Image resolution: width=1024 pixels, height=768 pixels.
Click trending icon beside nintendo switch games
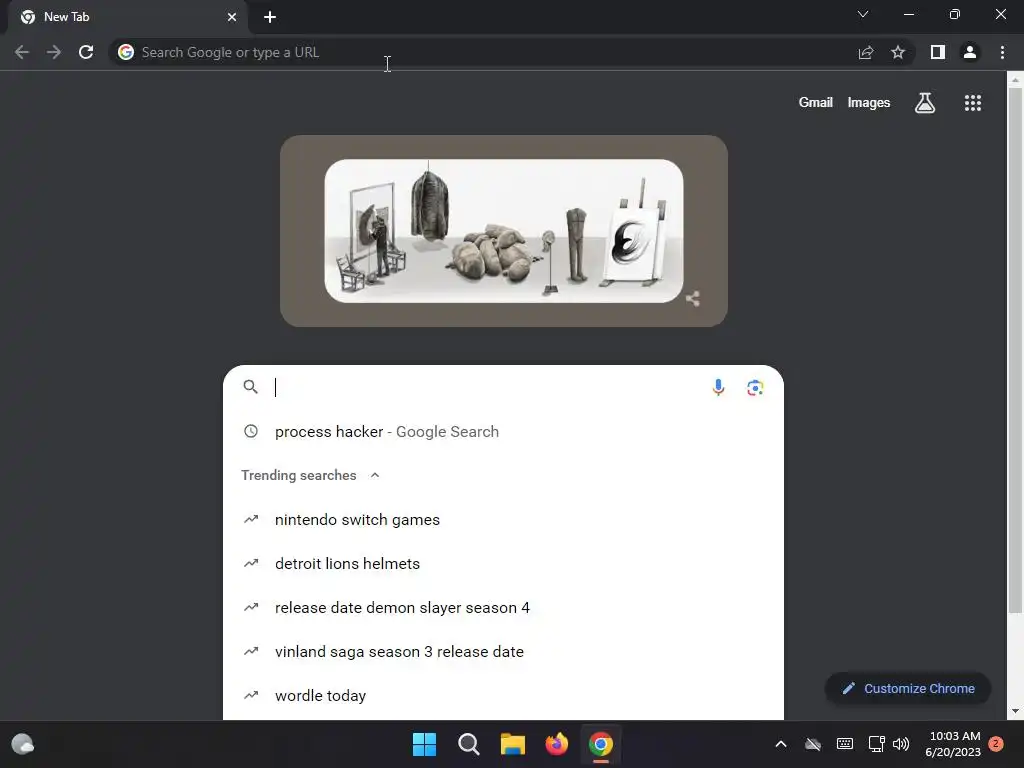tap(251, 519)
